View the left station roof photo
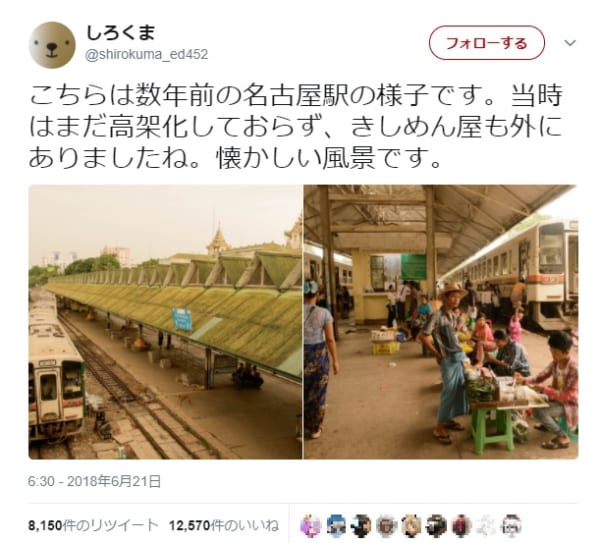The width and height of the screenshot is (600, 543). (165, 322)
